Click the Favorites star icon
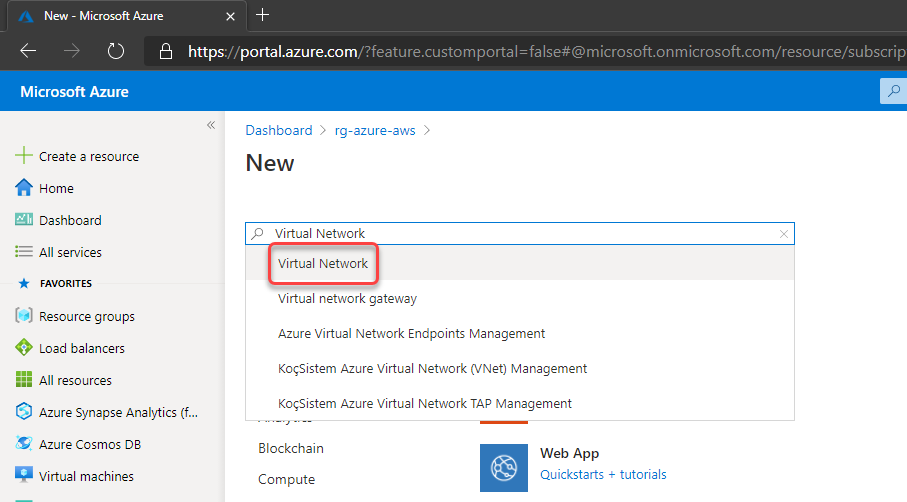The width and height of the screenshot is (907, 502). pos(24,283)
